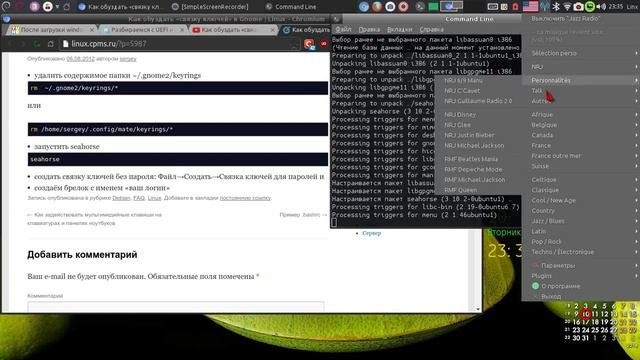This screenshot has height=360, width=640.
Task: Click the SimpleScreenRecorder taskbar button
Action: (x=211, y=7)
